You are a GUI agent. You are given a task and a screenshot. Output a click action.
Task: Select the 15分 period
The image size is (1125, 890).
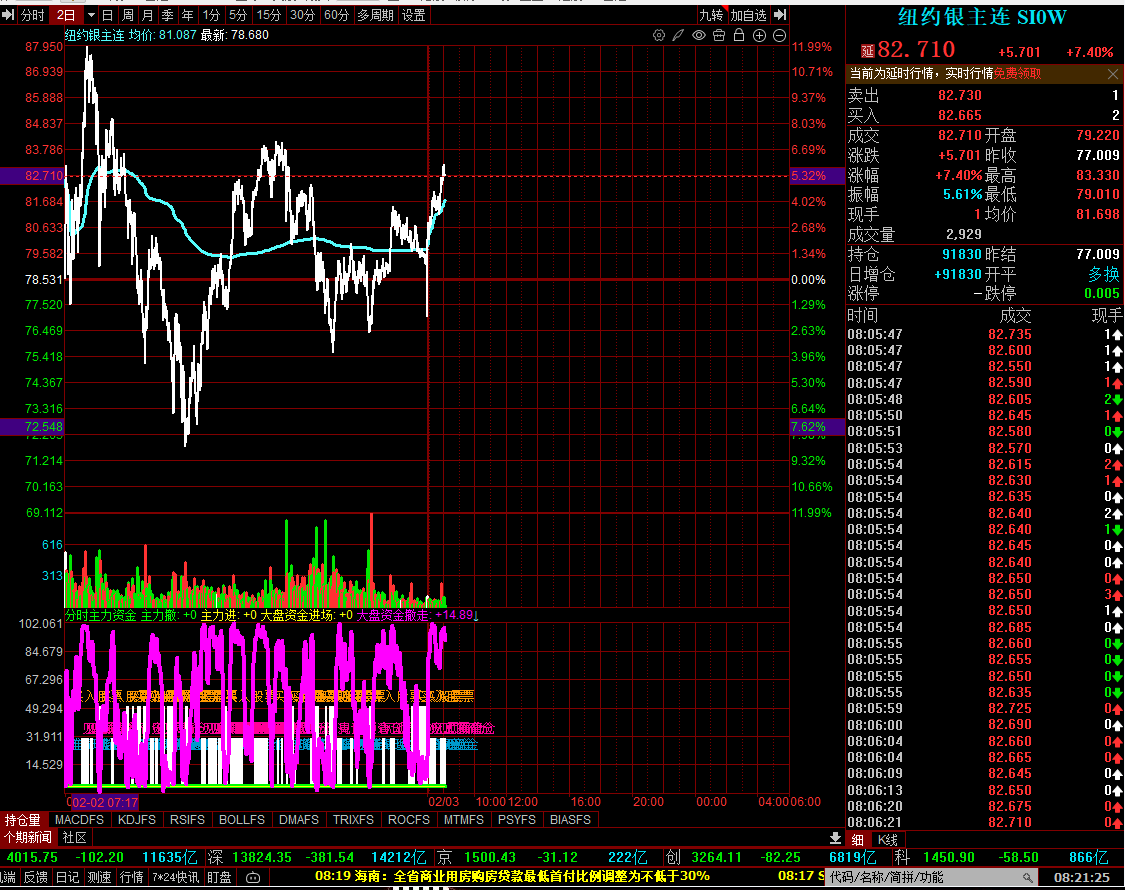click(269, 14)
